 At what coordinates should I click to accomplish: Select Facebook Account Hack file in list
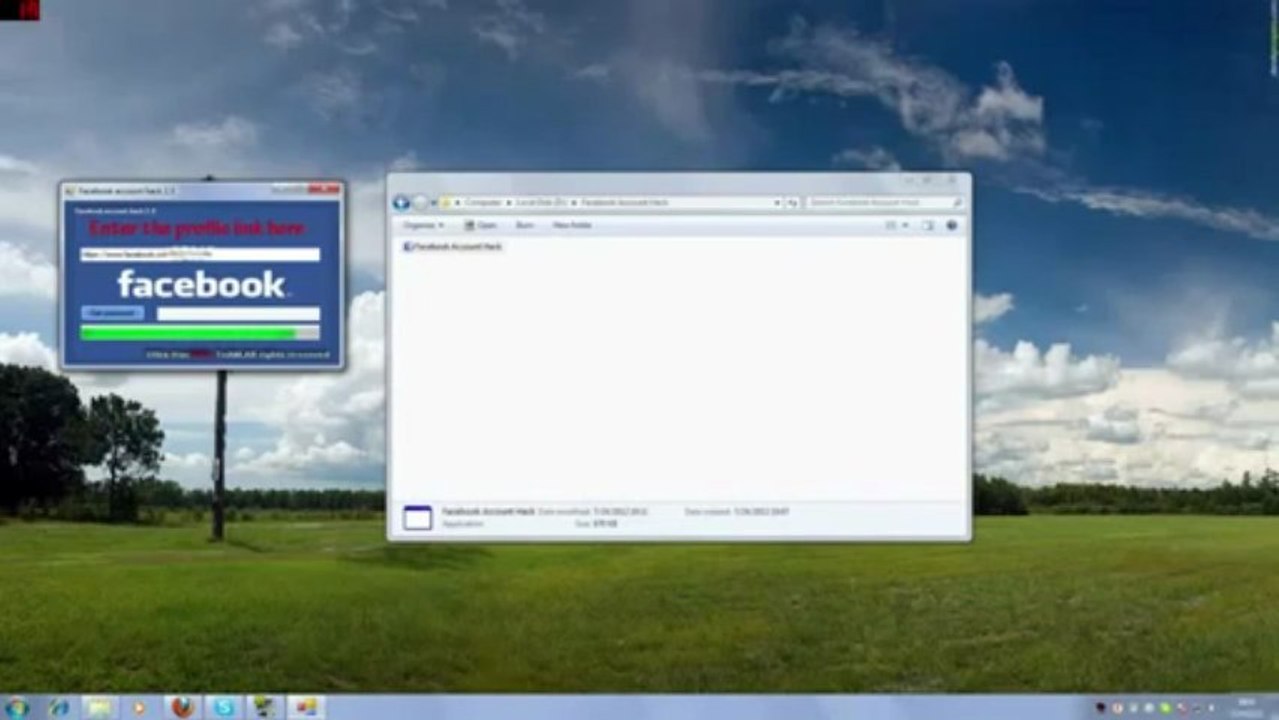coord(453,246)
